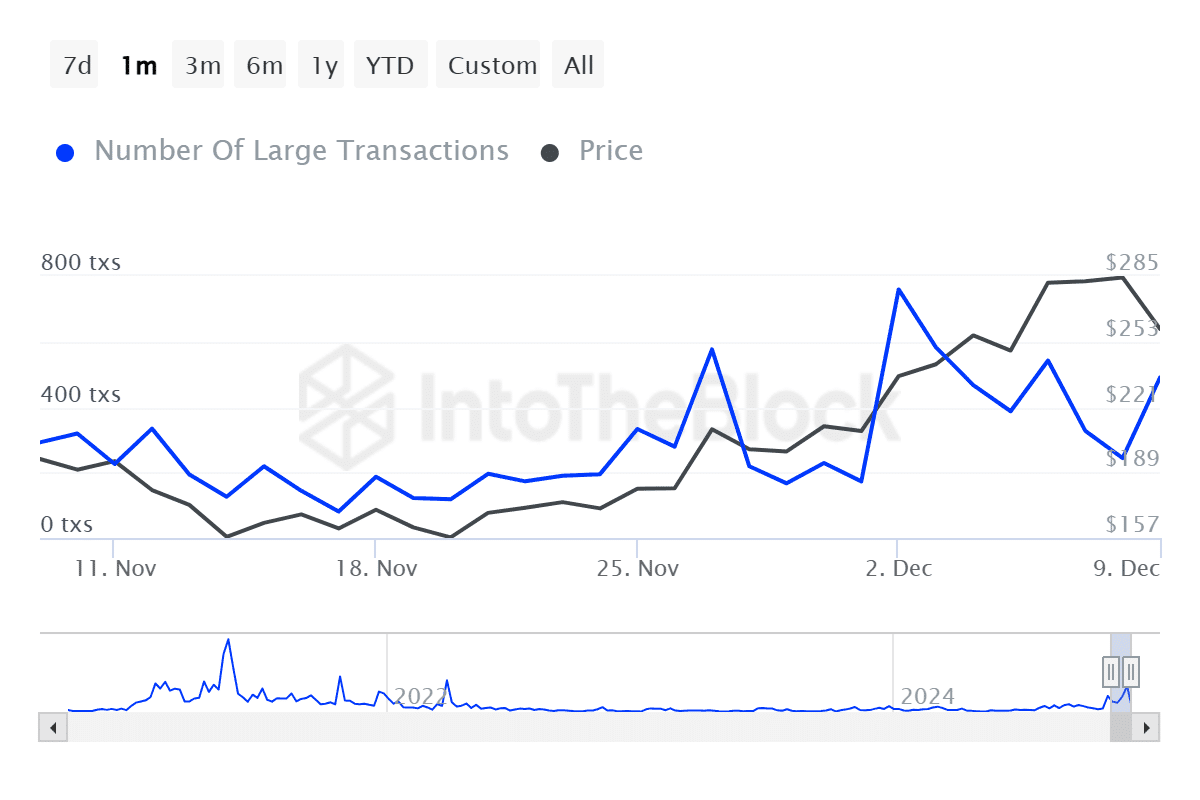Screen dimensions: 1200x800
Task: Click the navigator timeline near 2024
Action: [x=926, y=696]
